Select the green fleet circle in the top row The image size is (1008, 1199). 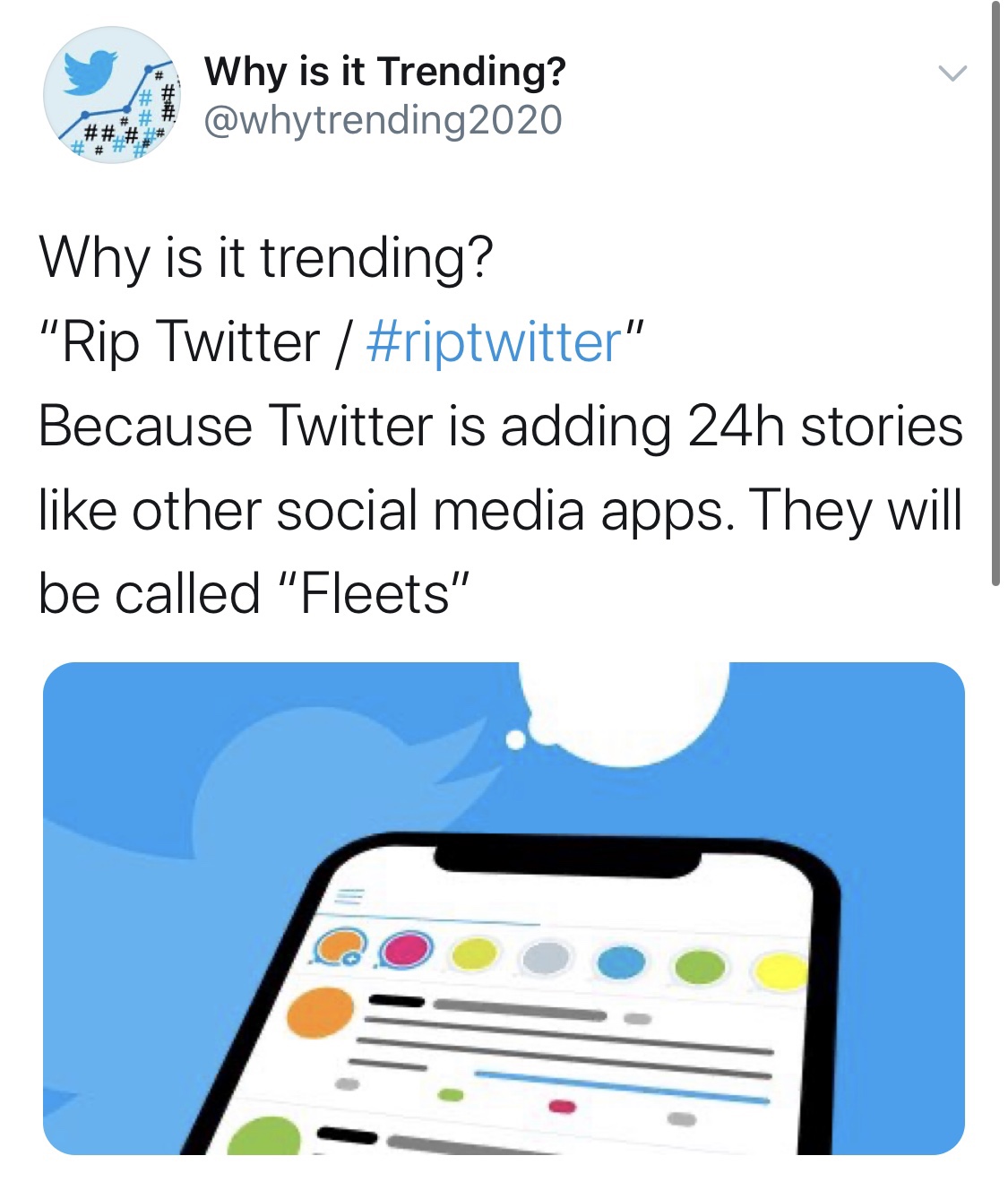[x=698, y=967]
